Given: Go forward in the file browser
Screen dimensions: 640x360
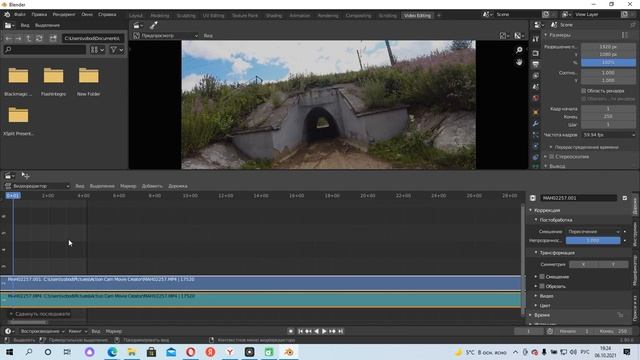Looking at the screenshot, I should (x=18, y=38).
